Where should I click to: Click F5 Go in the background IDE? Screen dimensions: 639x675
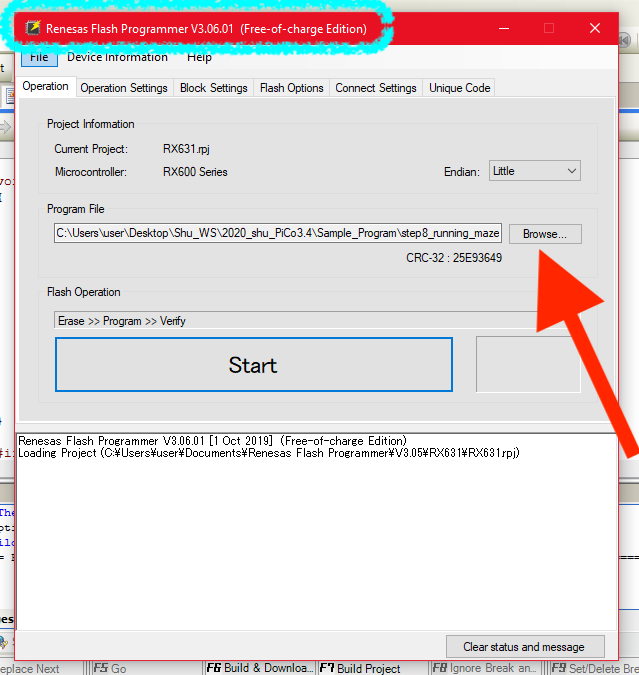tap(110, 668)
